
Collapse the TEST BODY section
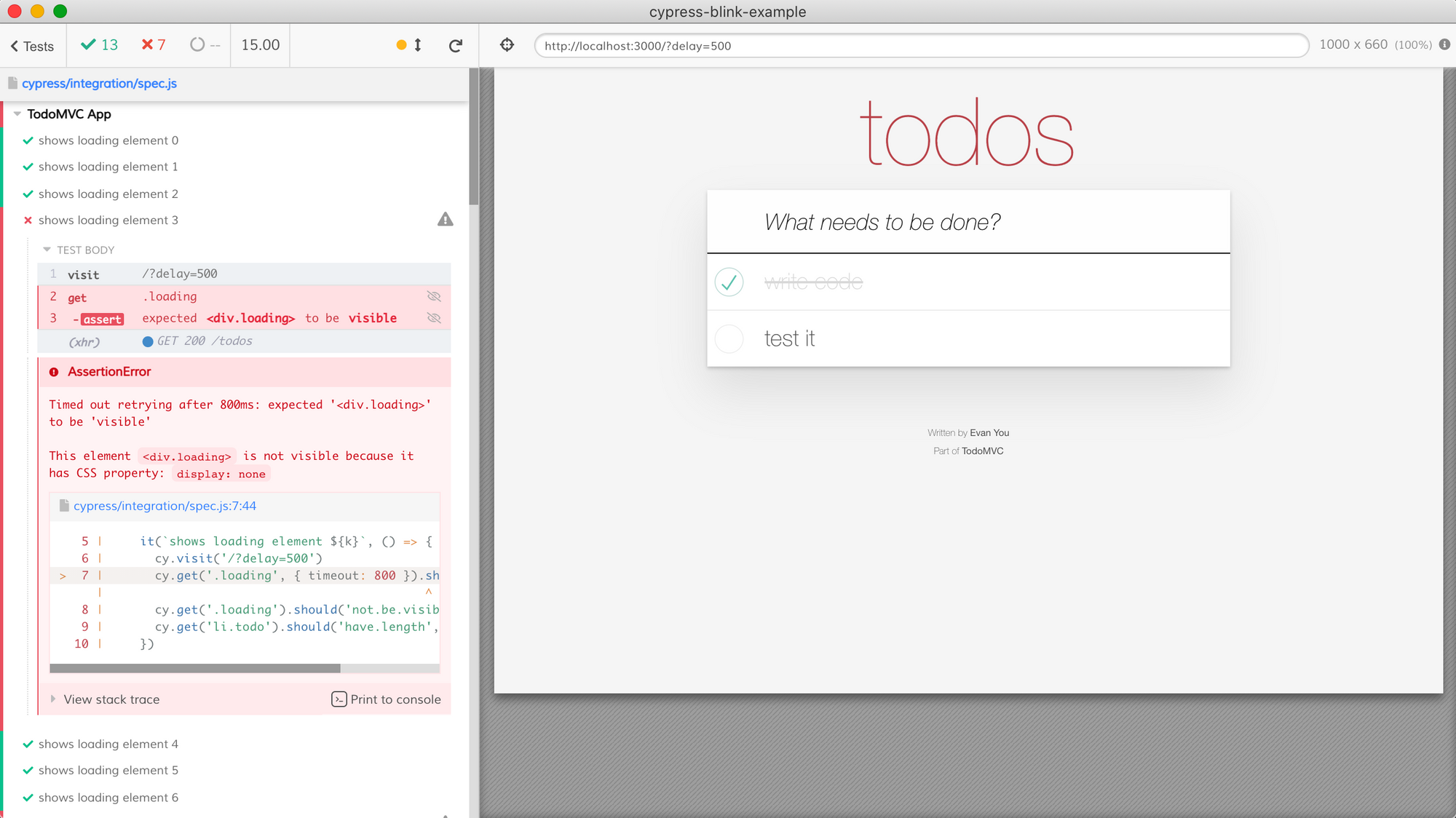pyautogui.click(x=47, y=250)
